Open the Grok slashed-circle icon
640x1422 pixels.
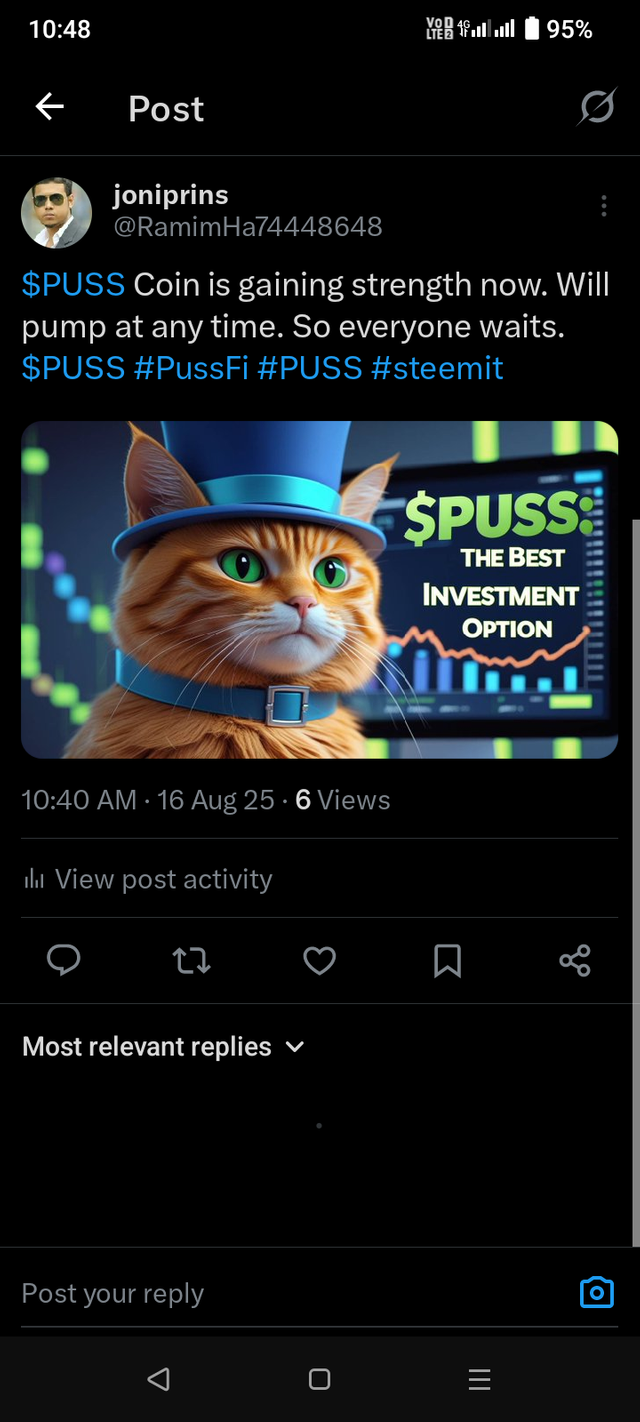click(596, 107)
